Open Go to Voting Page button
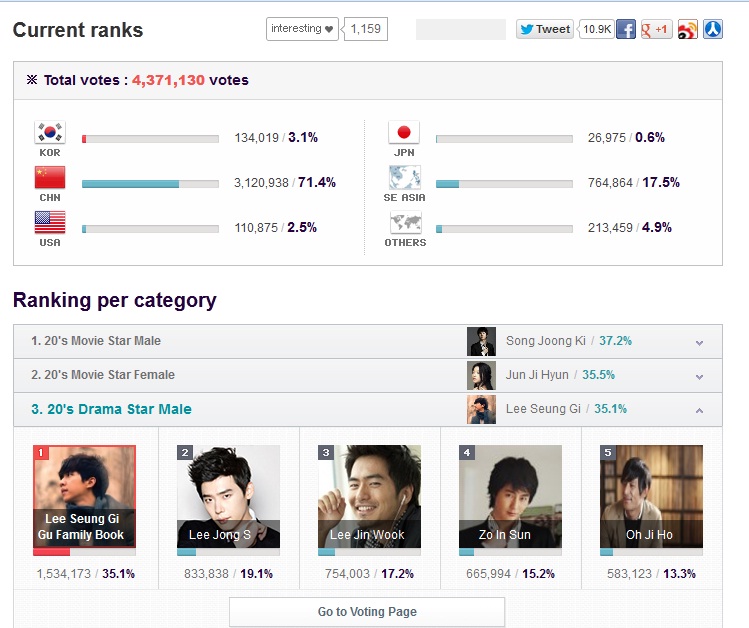Screen dimensions: 749x628 point(367,611)
